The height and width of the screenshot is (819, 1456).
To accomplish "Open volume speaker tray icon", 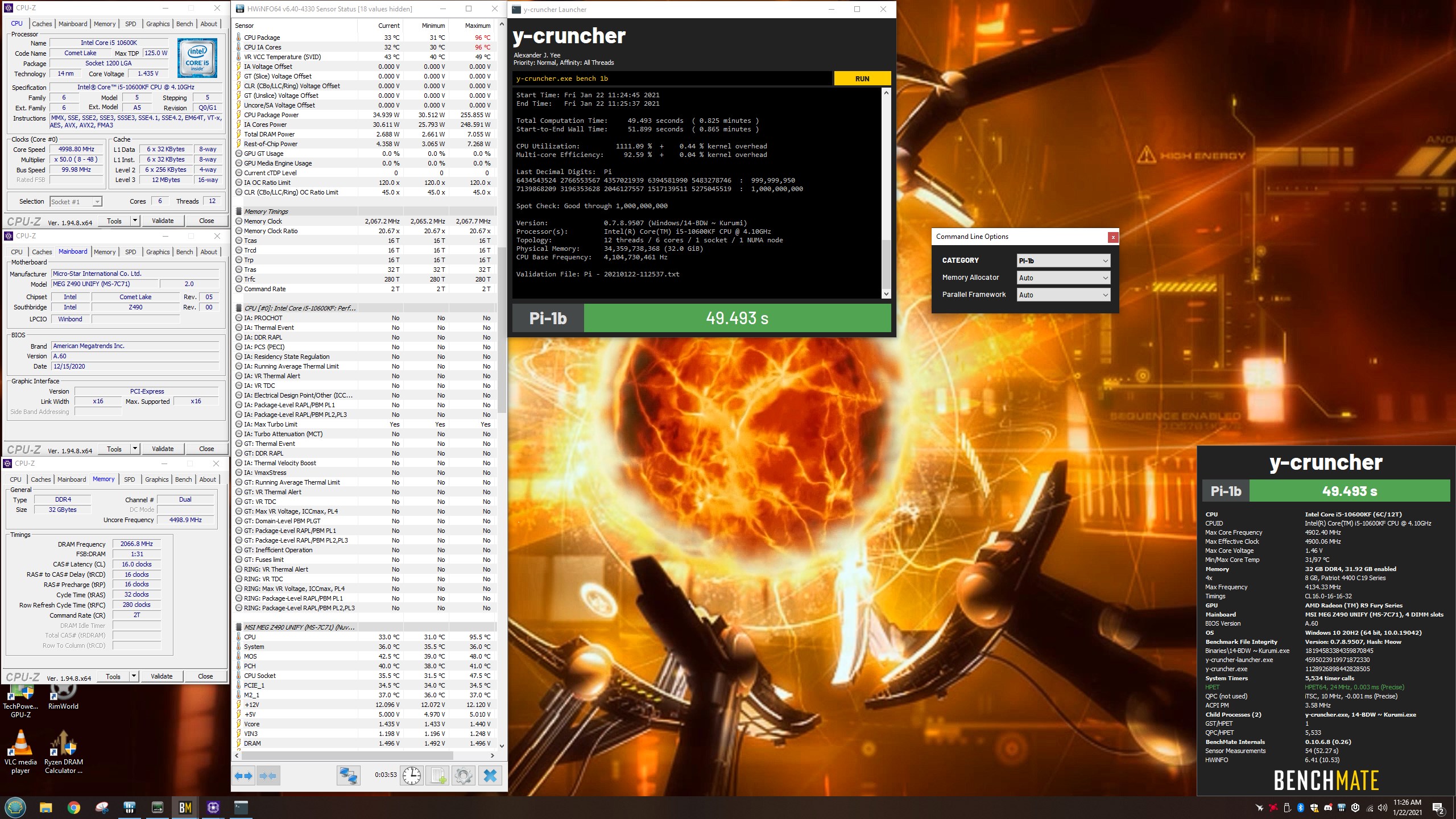I will [x=1383, y=808].
